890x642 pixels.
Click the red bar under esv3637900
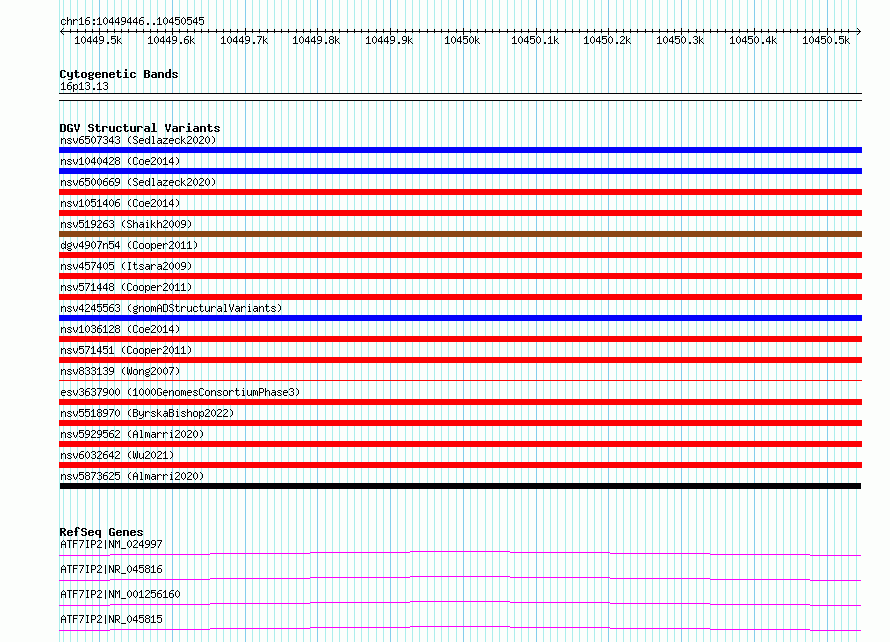click(460, 402)
